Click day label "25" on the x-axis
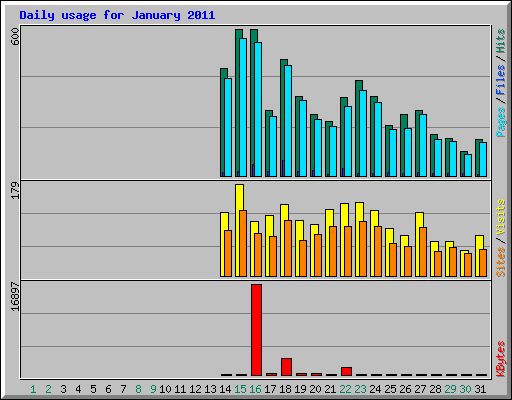512x400 pixels. click(x=390, y=389)
